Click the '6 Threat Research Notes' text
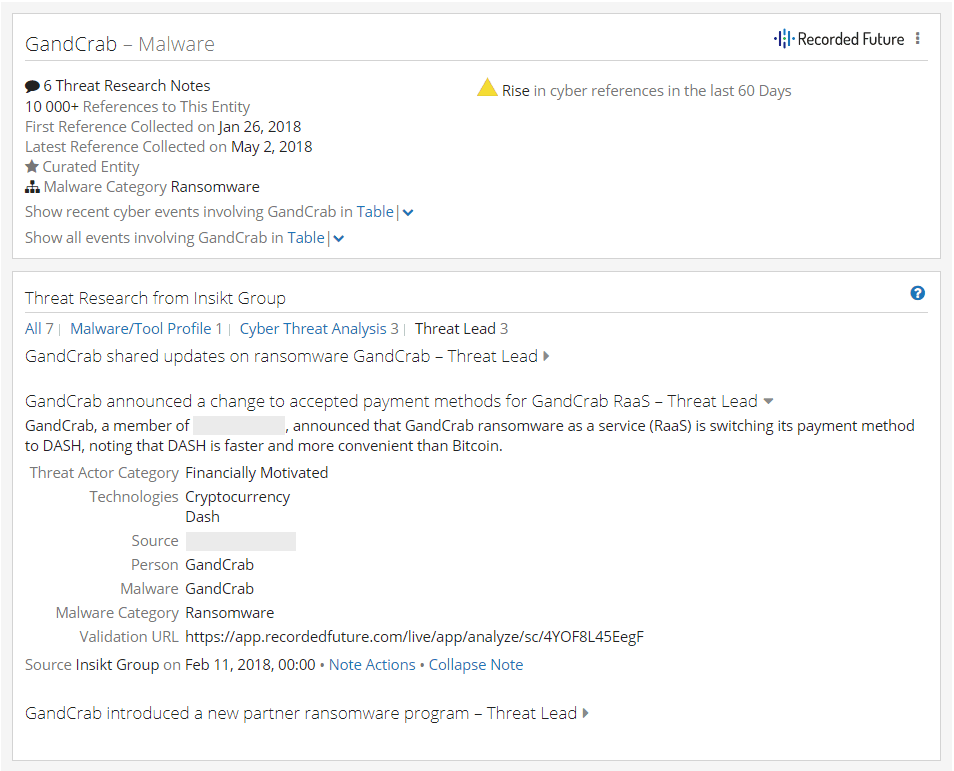 [127, 86]
